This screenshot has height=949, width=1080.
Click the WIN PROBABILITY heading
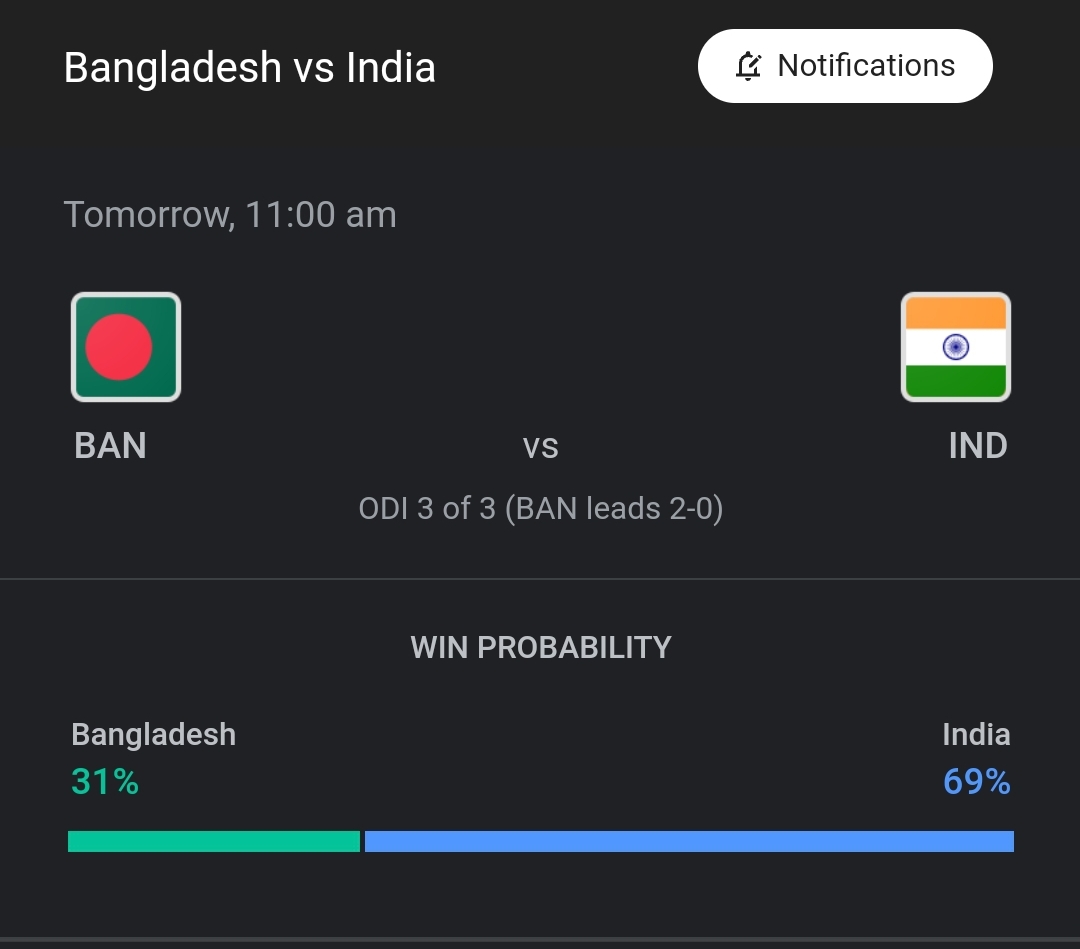[541, 647]
